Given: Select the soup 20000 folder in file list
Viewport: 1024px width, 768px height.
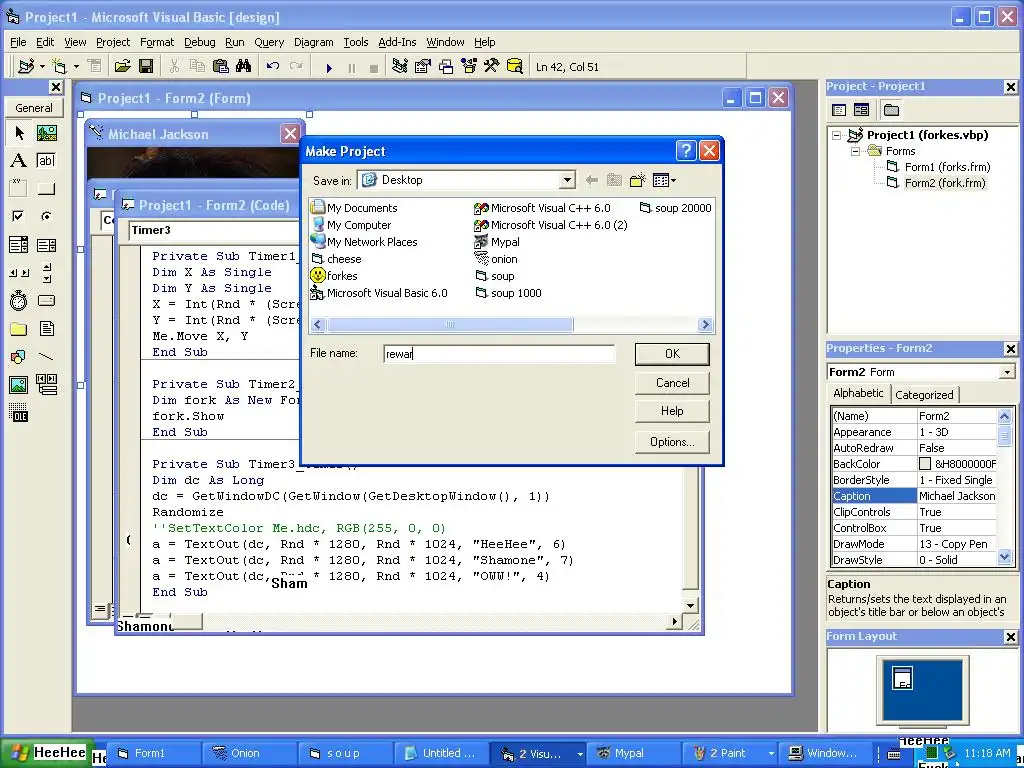Looking at the screenshot, I should coord(675,208).
